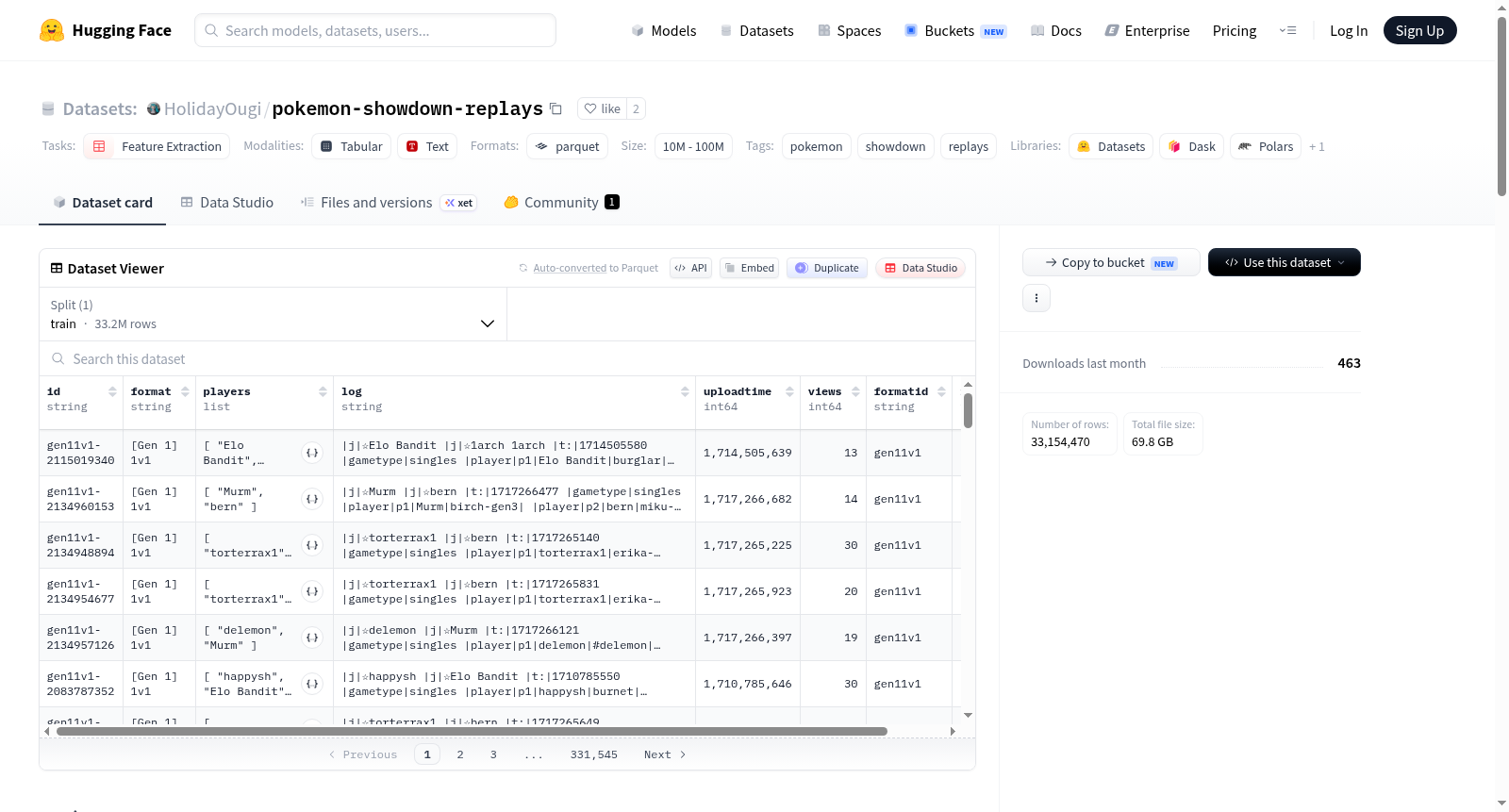This screenshot has height=812, width=1509.
Task: Go to page 2 of results
Action: coord(460,754)
